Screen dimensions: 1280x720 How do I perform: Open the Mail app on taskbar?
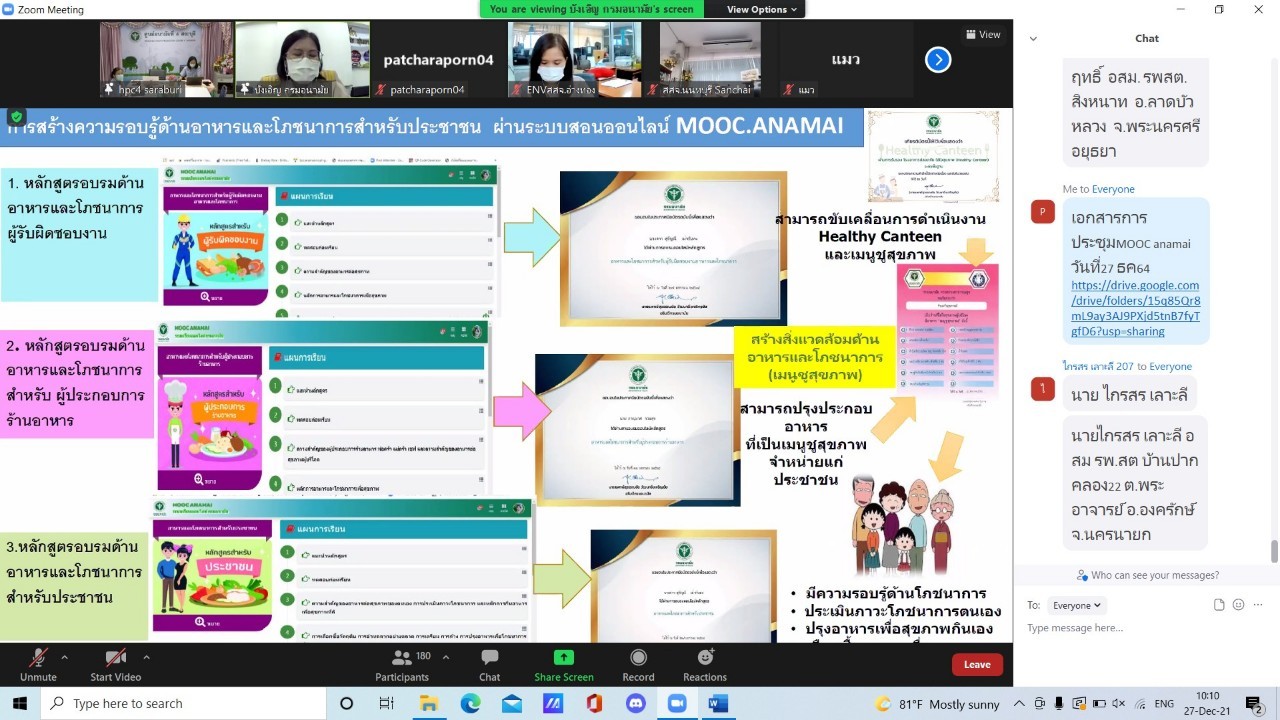512,704
